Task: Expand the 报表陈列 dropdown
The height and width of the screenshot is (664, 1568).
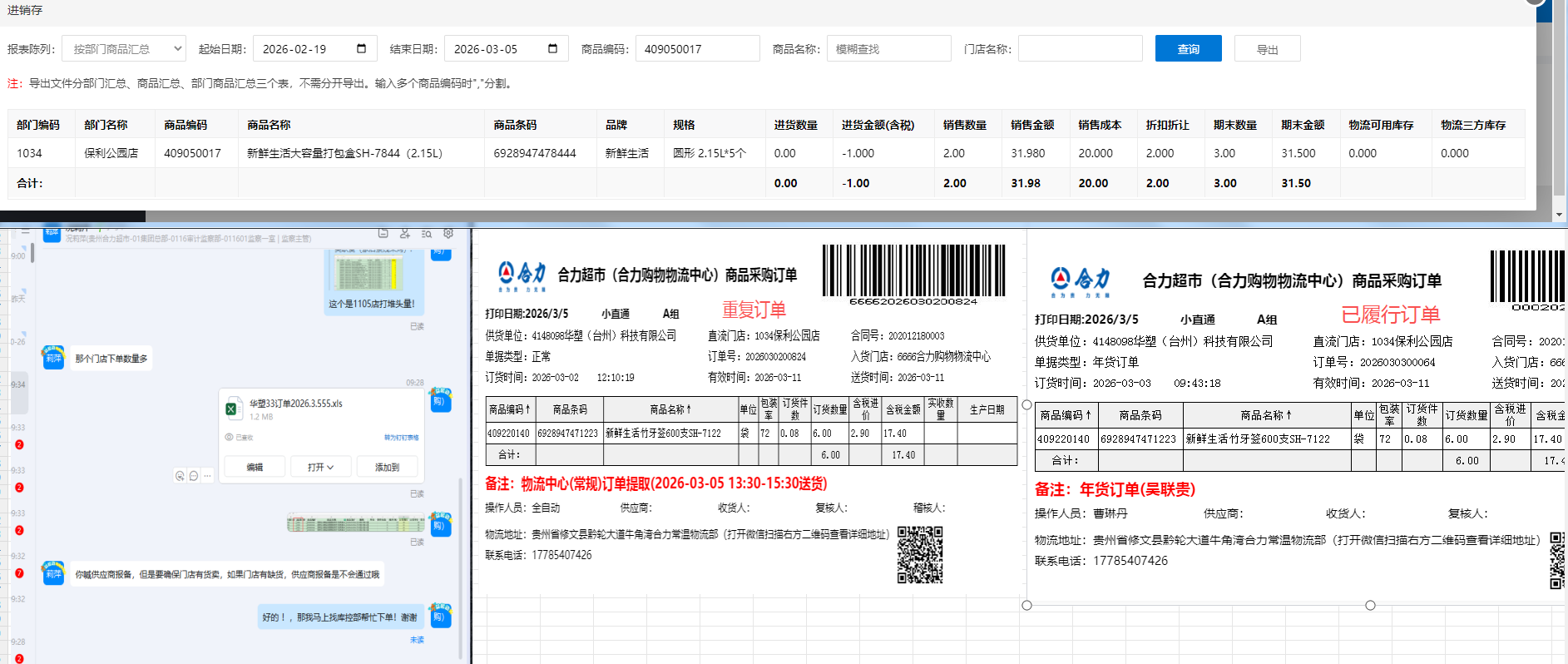Action: (x=124, y=49)
